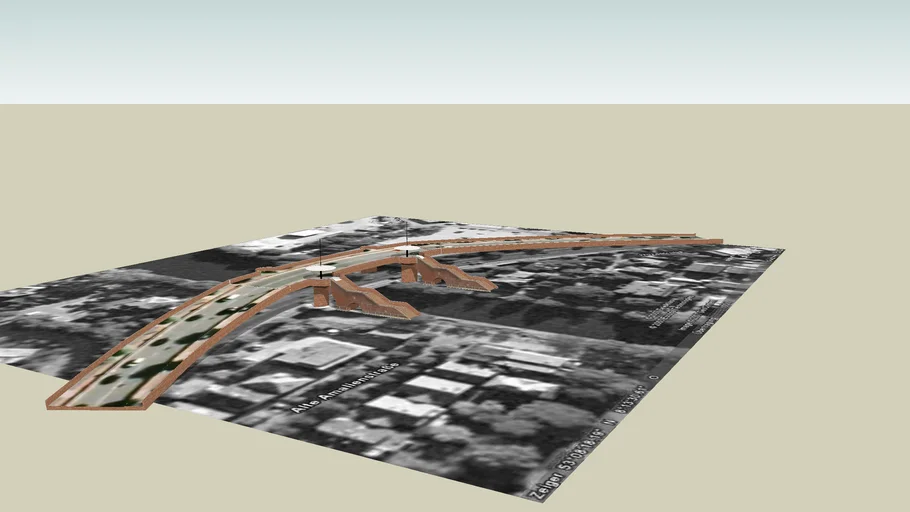Click the pale blue sky area

455,50
